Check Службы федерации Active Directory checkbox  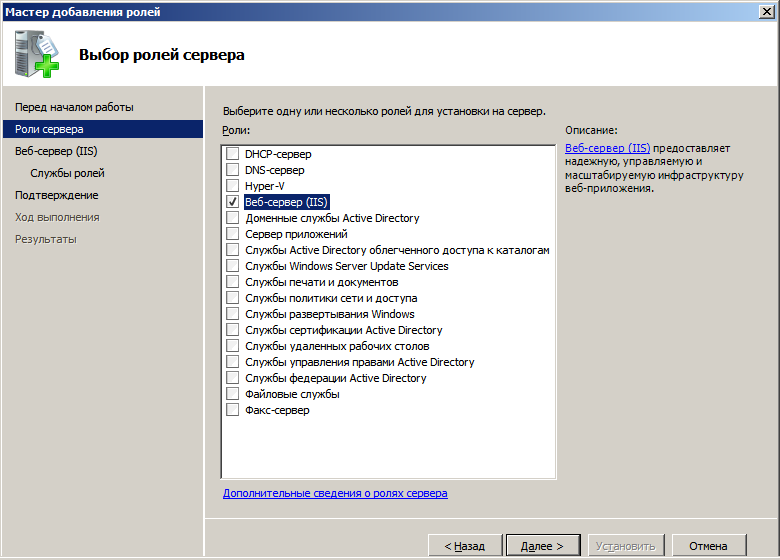(232, 378)
